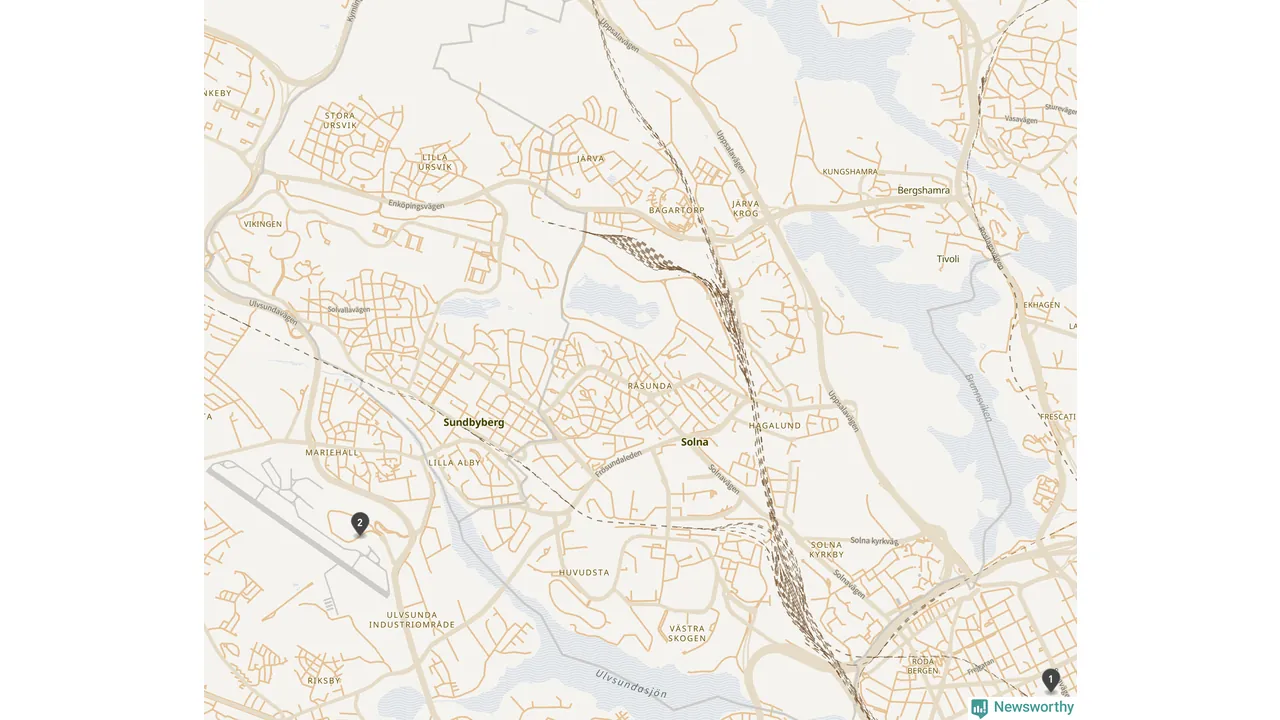Click the Hagalund district label
The width and height of the screenshot is (1280, 720).
[775, 426]
